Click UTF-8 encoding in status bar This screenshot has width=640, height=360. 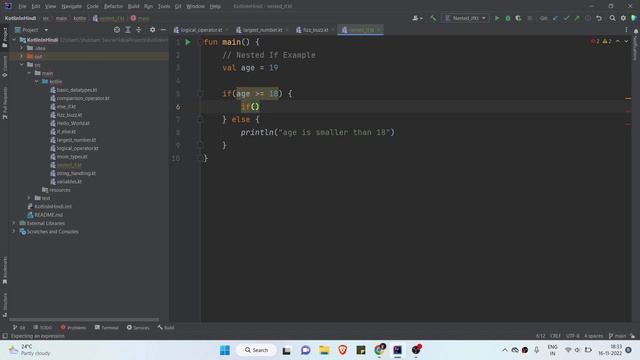[572, 336]
